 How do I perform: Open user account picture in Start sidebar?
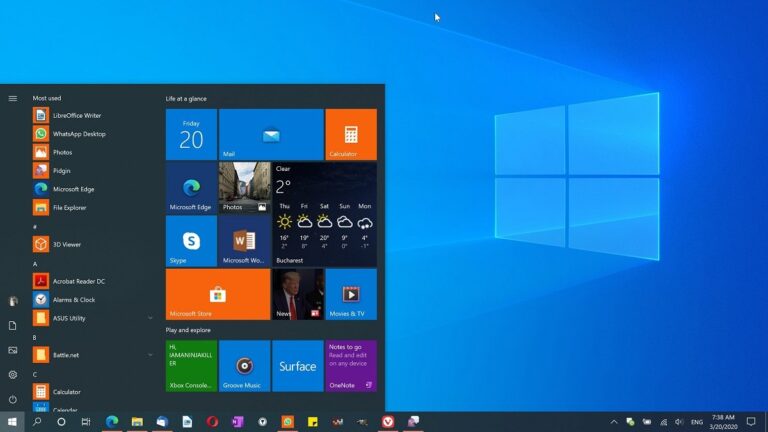click(x=13, y=301)
